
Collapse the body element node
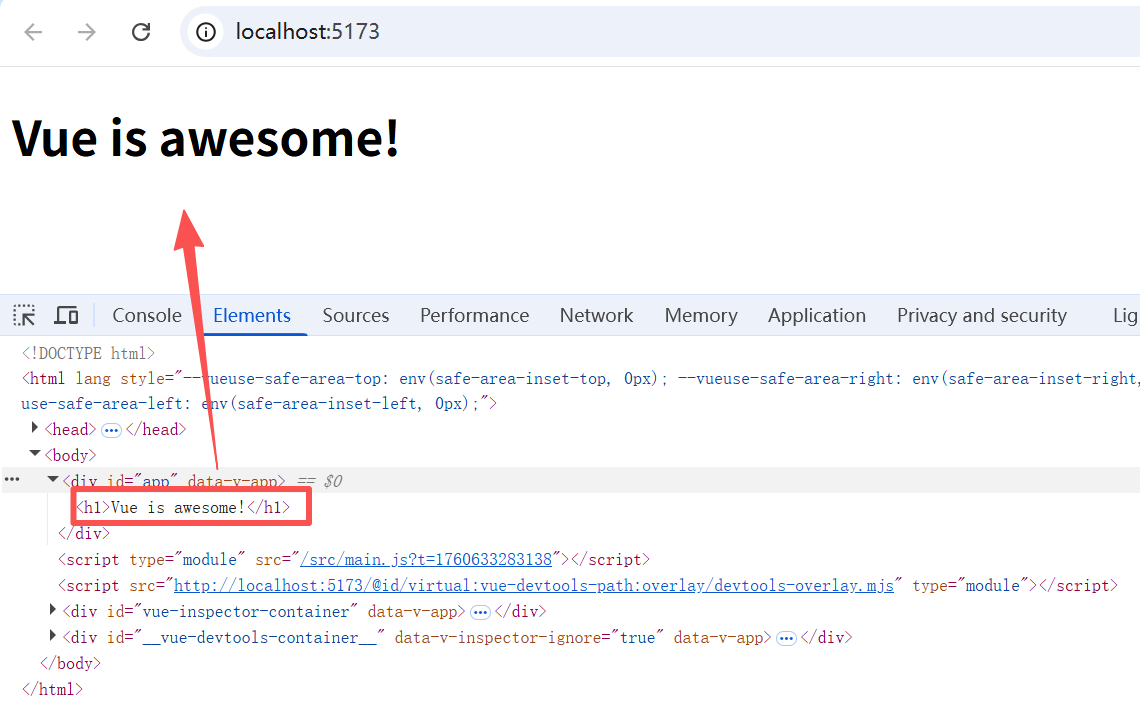click(34, 454)
